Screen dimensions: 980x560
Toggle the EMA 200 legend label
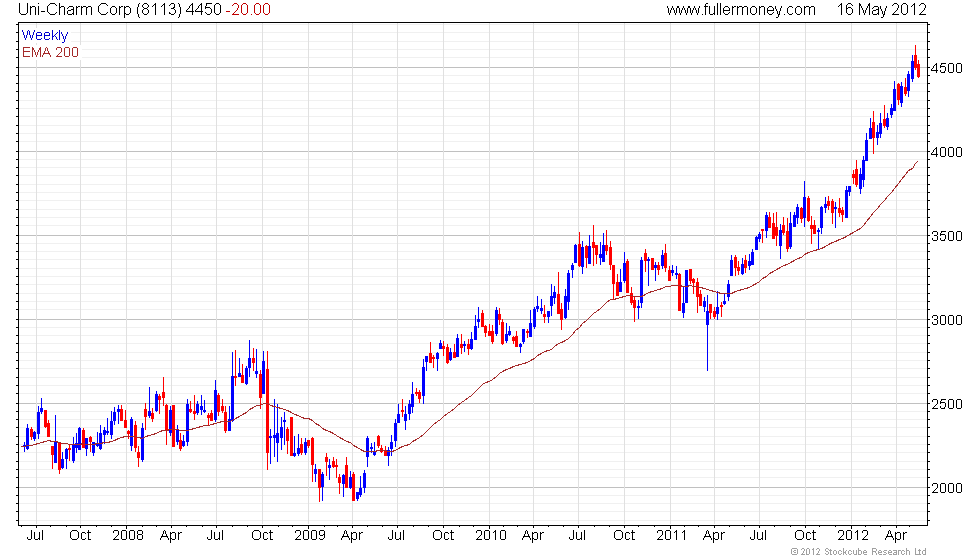(x=50, y=52)
